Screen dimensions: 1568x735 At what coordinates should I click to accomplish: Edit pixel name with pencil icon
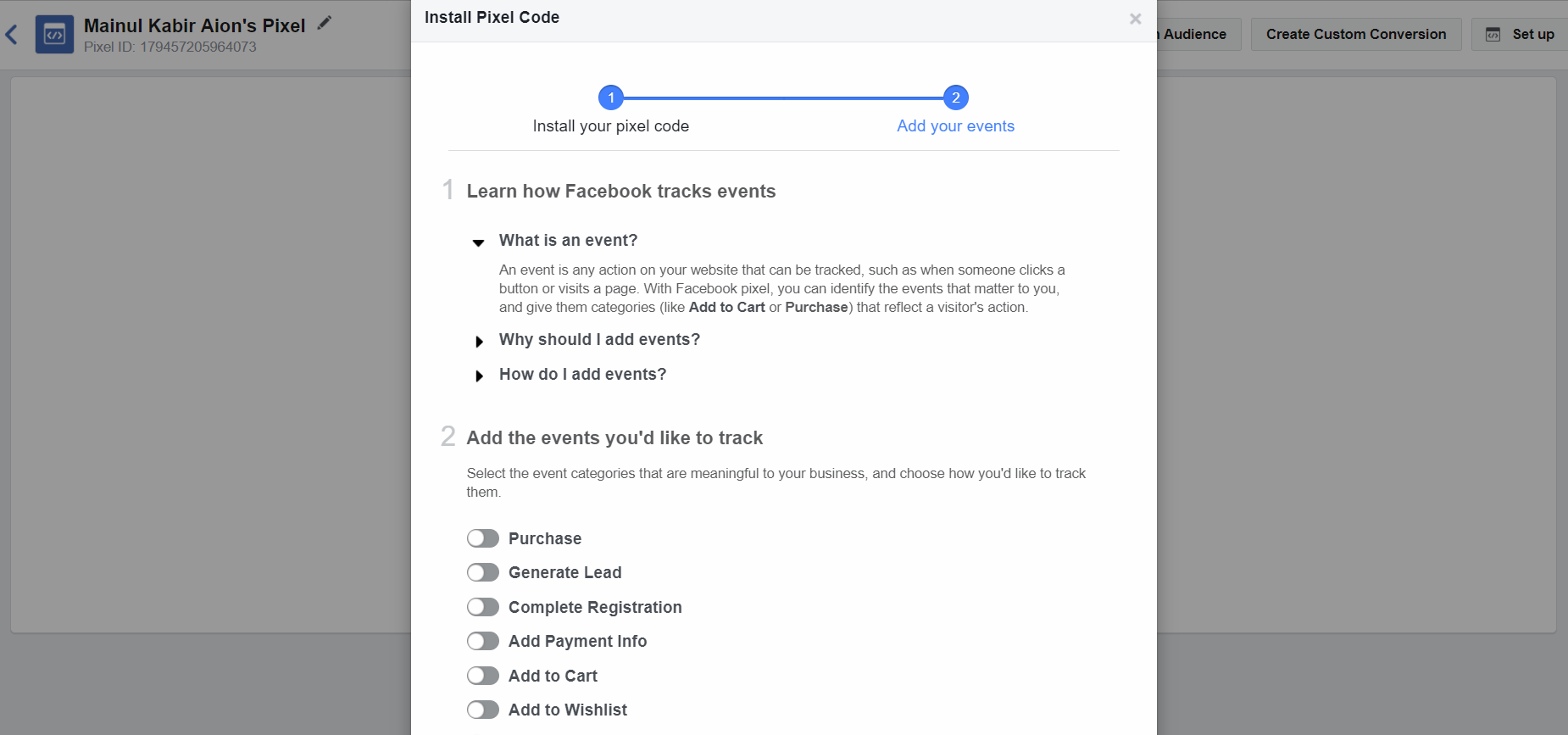pos(324,23)
